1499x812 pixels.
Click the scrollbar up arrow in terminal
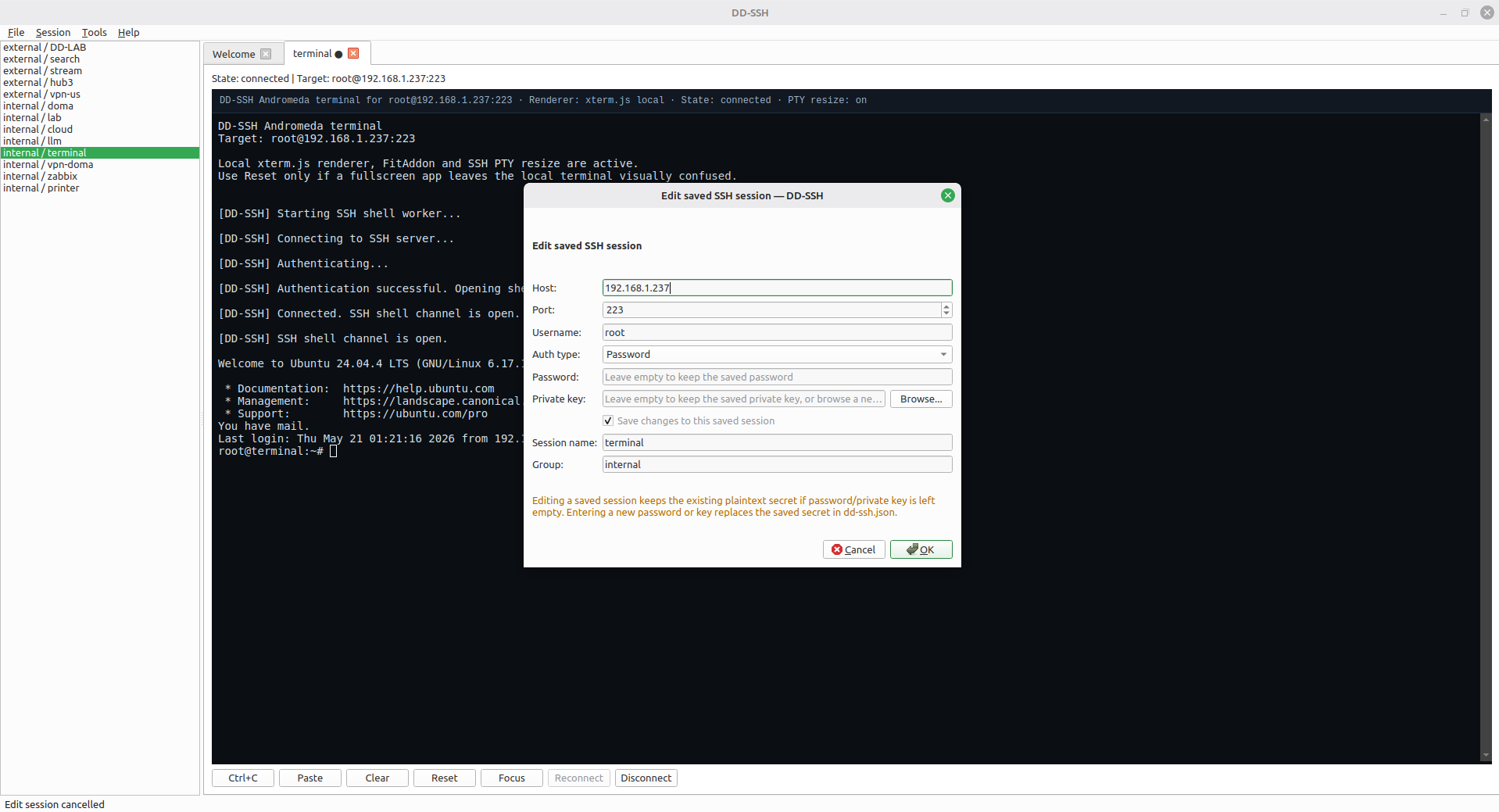tap(1486, 119)
